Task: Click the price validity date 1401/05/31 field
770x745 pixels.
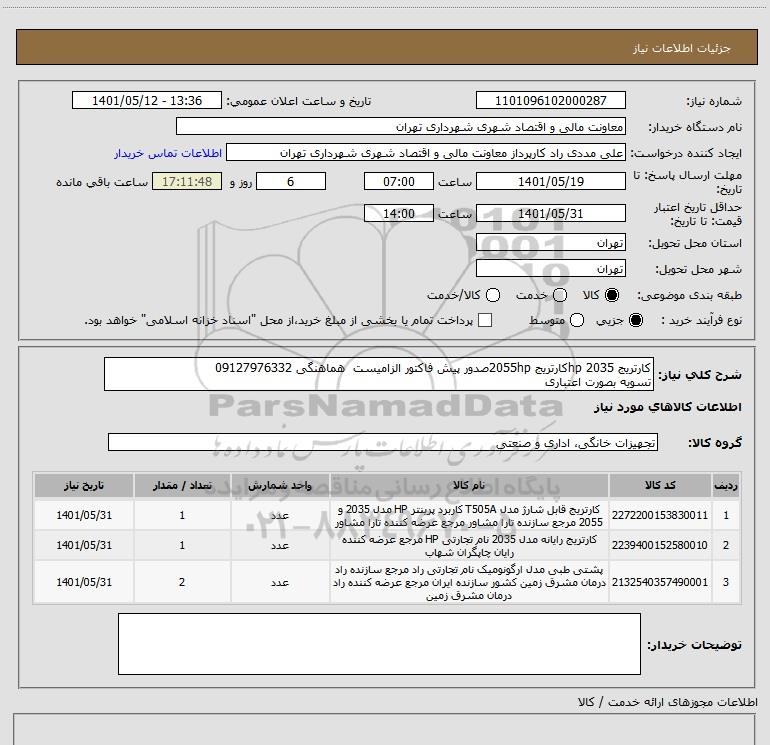Action: tap(550, 213)
